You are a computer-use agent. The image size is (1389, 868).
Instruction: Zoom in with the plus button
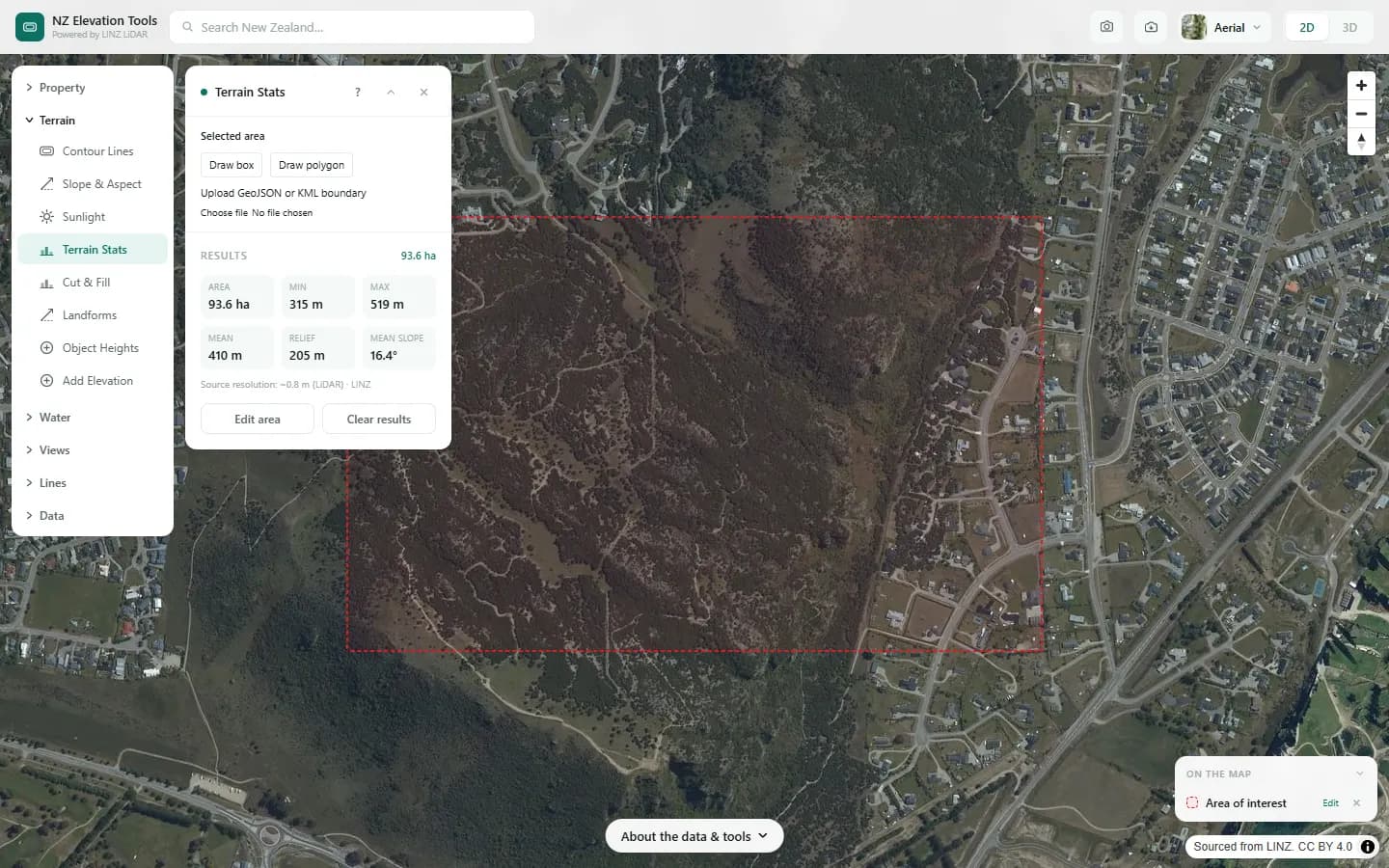point(1361,85)
